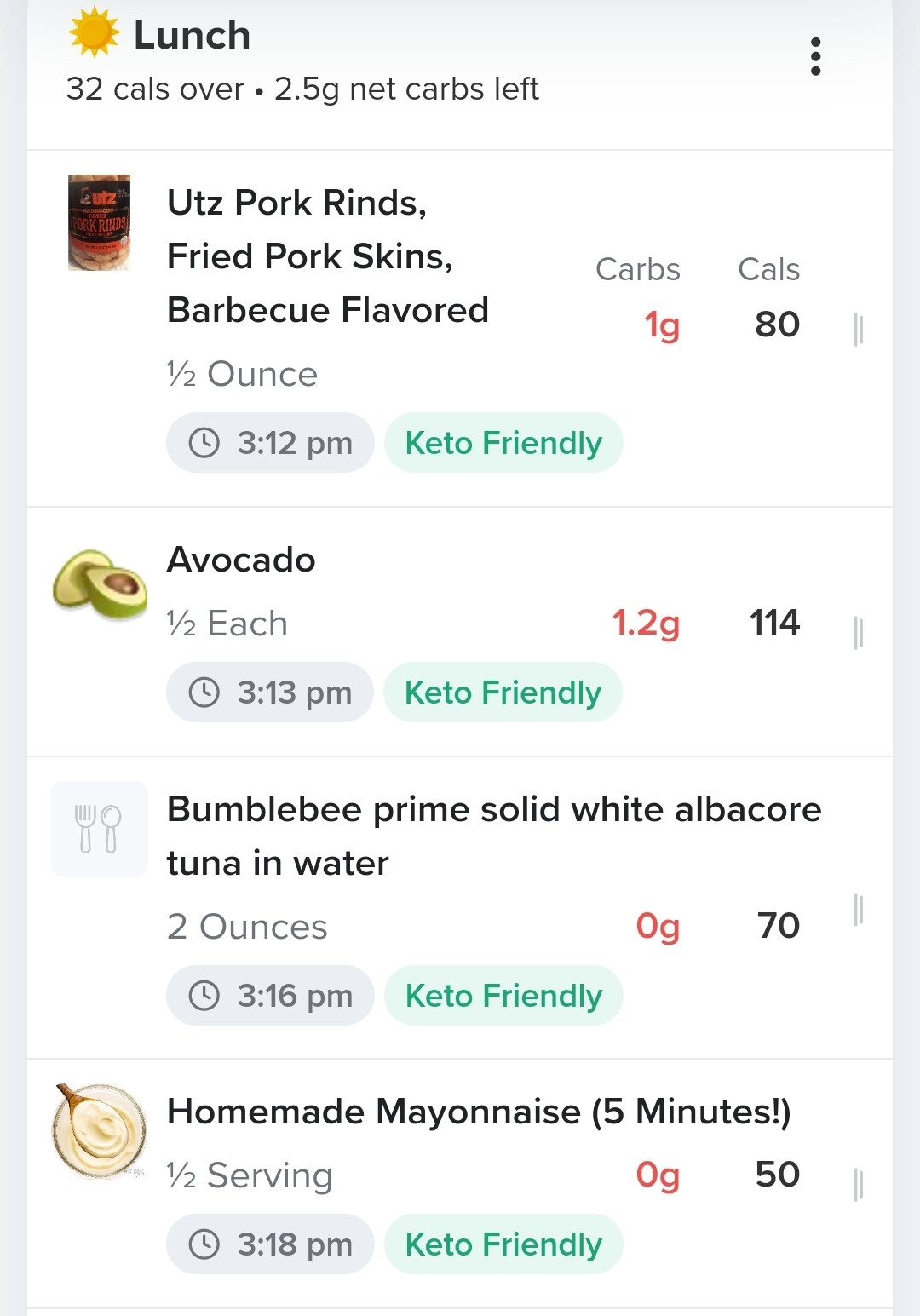Tap the reorder handle beside the tuna entry
Image resolution: width=920 pixels, height=1316 pixels.
pos(859,910)
